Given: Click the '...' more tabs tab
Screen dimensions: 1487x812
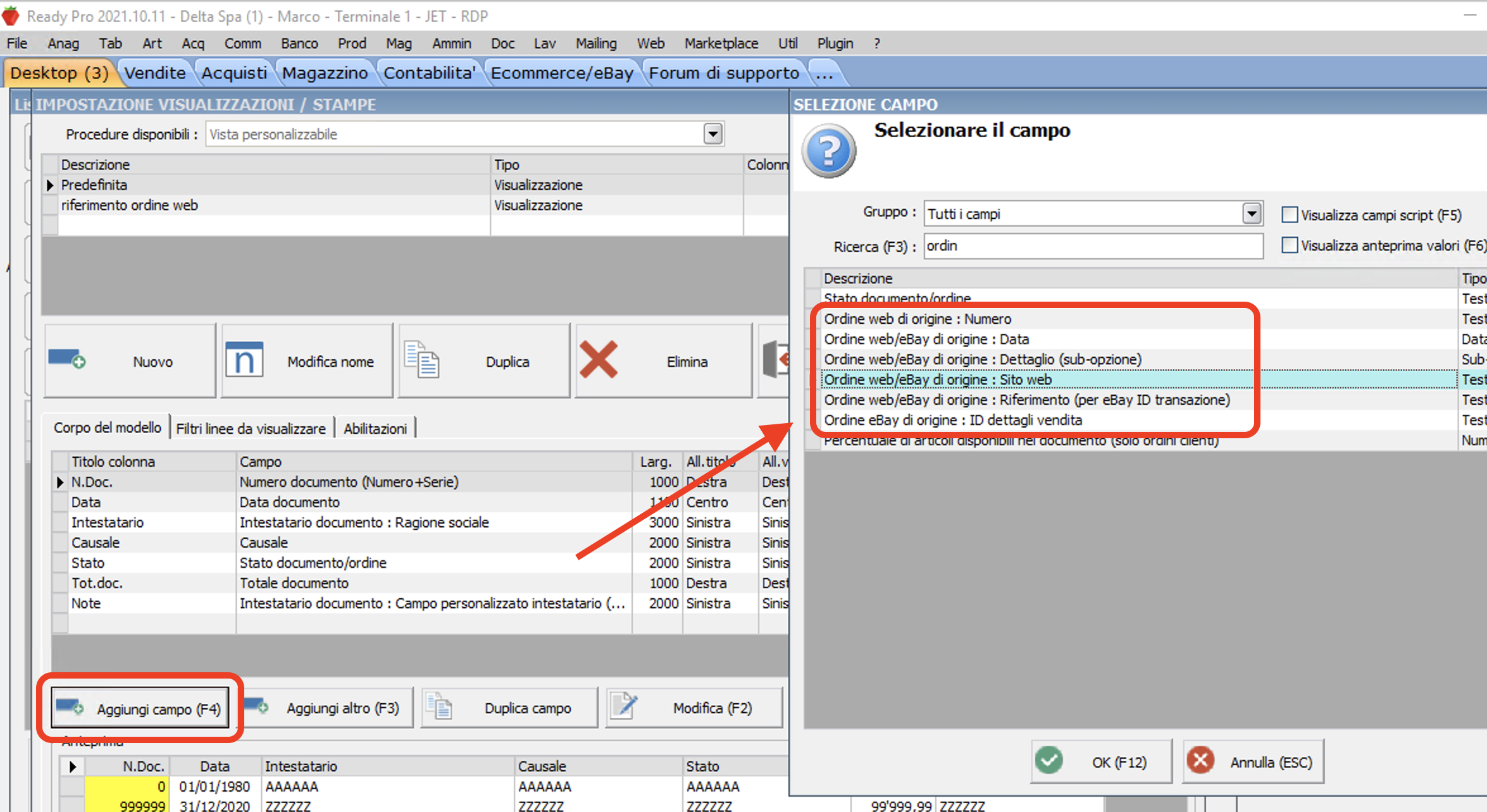Looking at the screenshot, I should [824, 73].
